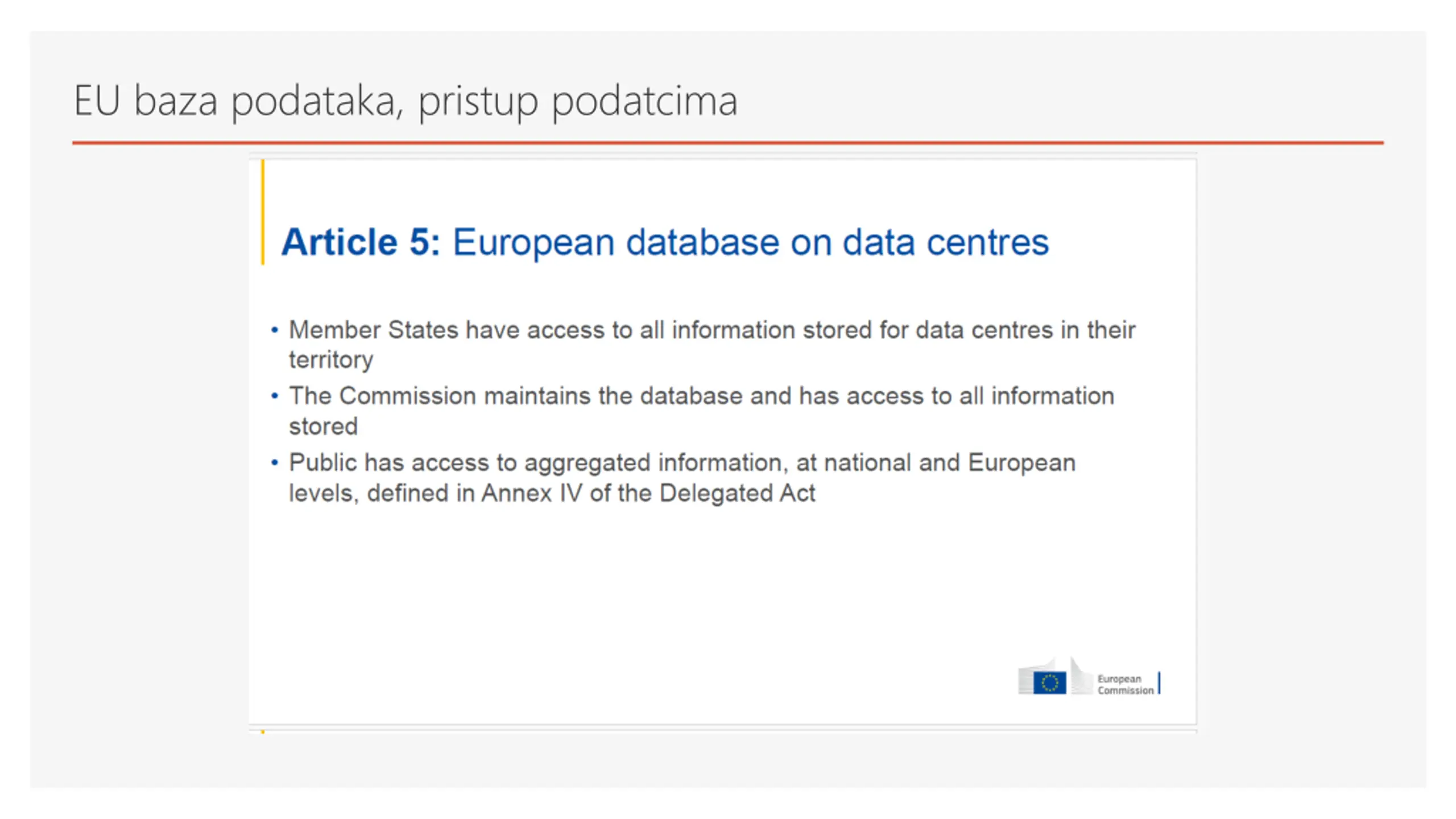This screenshot has height=819, width=1456.
Task: Click 'Annex IV of the Delegated Act' text
Action: pyautogui.click(x=648, y=493)
